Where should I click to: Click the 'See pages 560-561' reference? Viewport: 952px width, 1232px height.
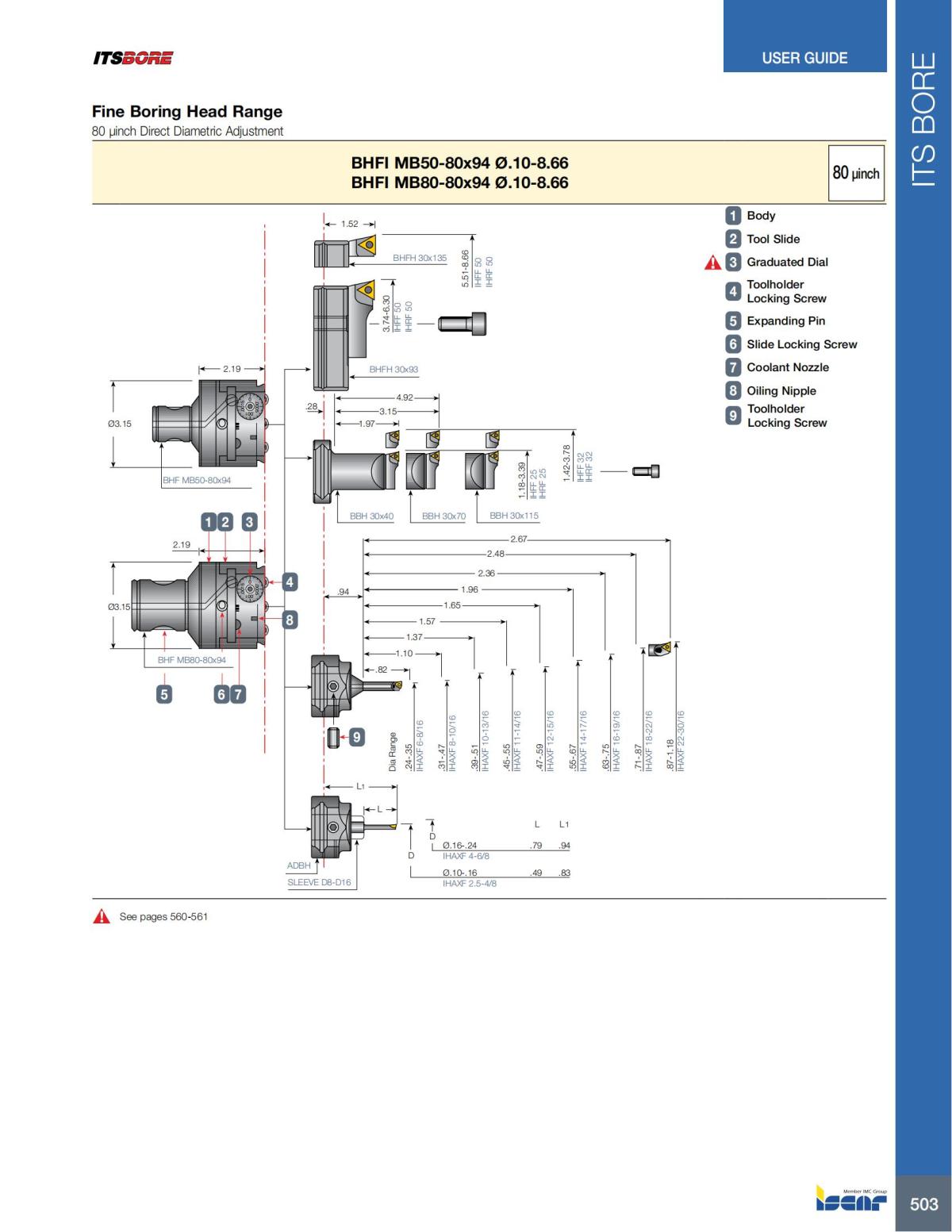(x=163, y=917)
